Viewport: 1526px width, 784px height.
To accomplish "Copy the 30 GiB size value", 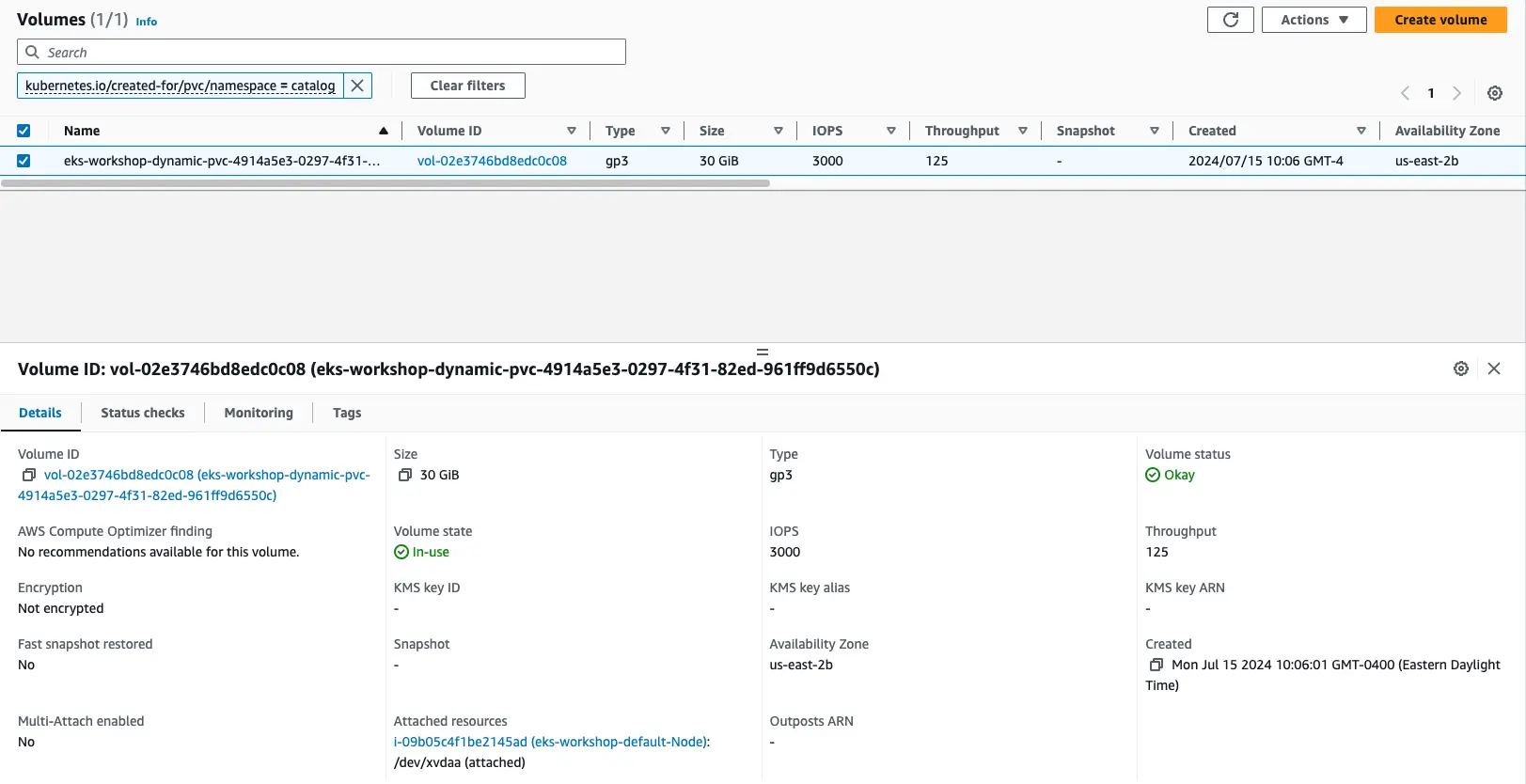I will coord(405,476).
